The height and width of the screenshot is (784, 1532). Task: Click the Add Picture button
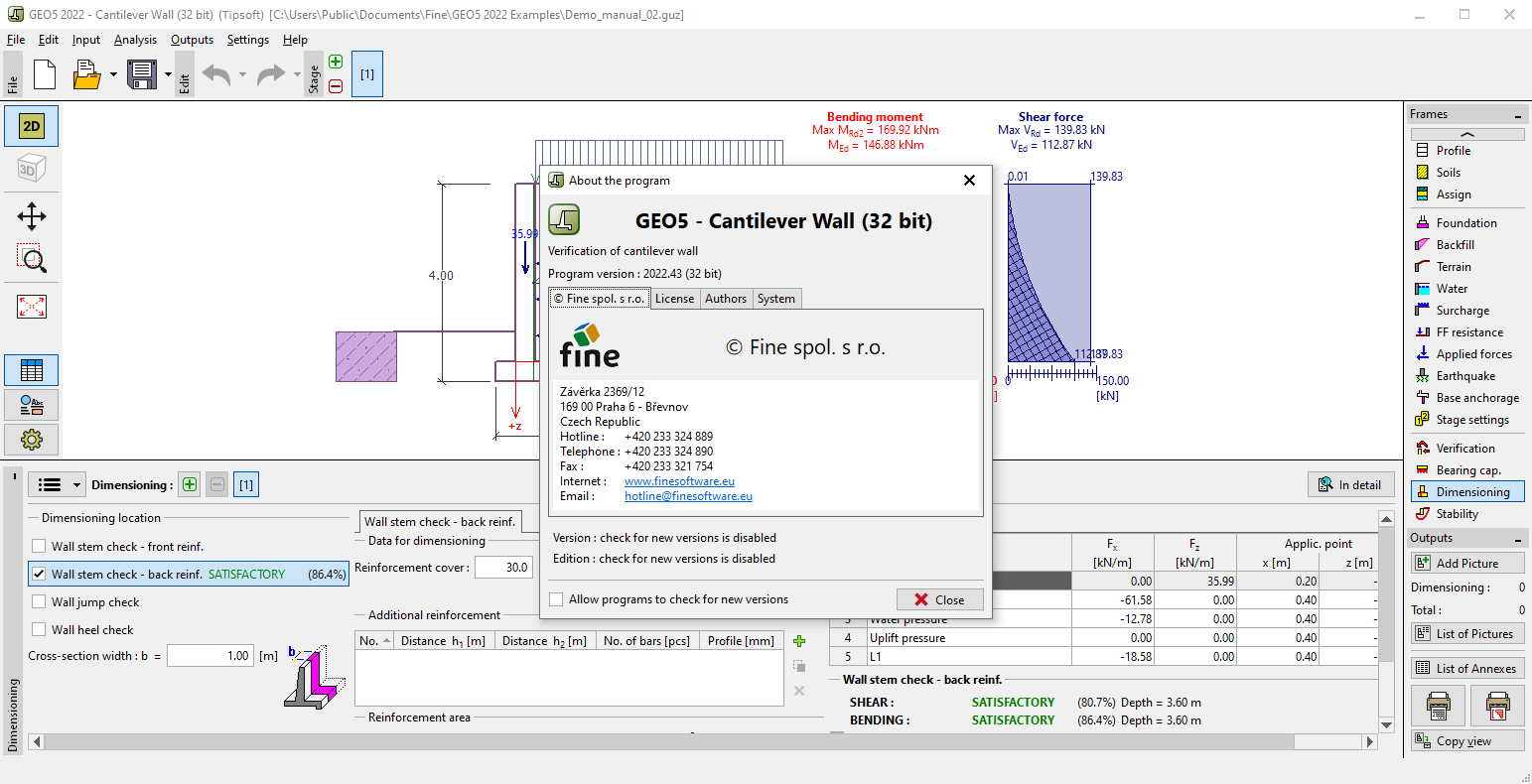pos(1467,563)
